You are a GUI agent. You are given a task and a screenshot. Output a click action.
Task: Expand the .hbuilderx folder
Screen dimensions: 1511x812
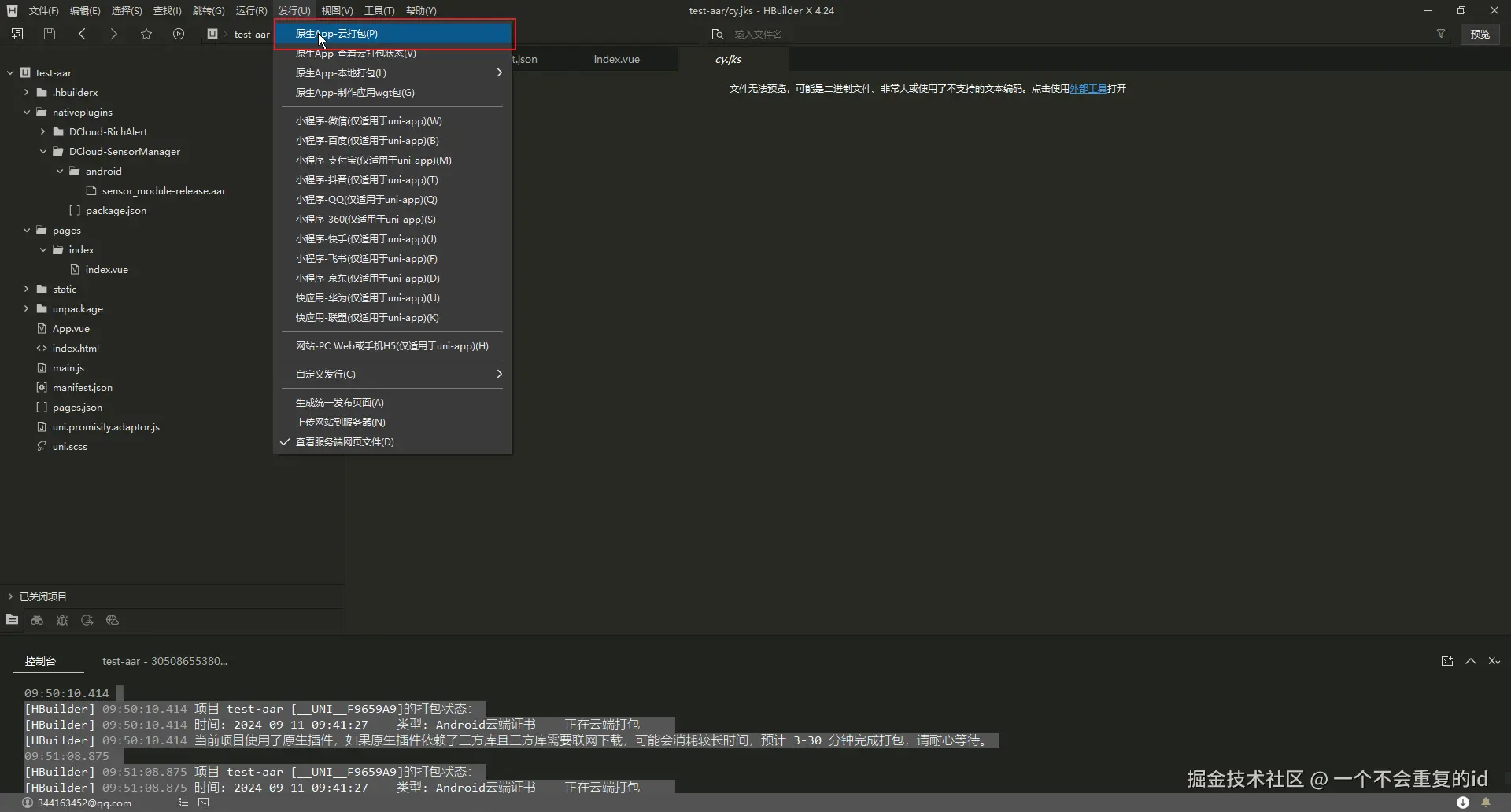tap(27, 92)
